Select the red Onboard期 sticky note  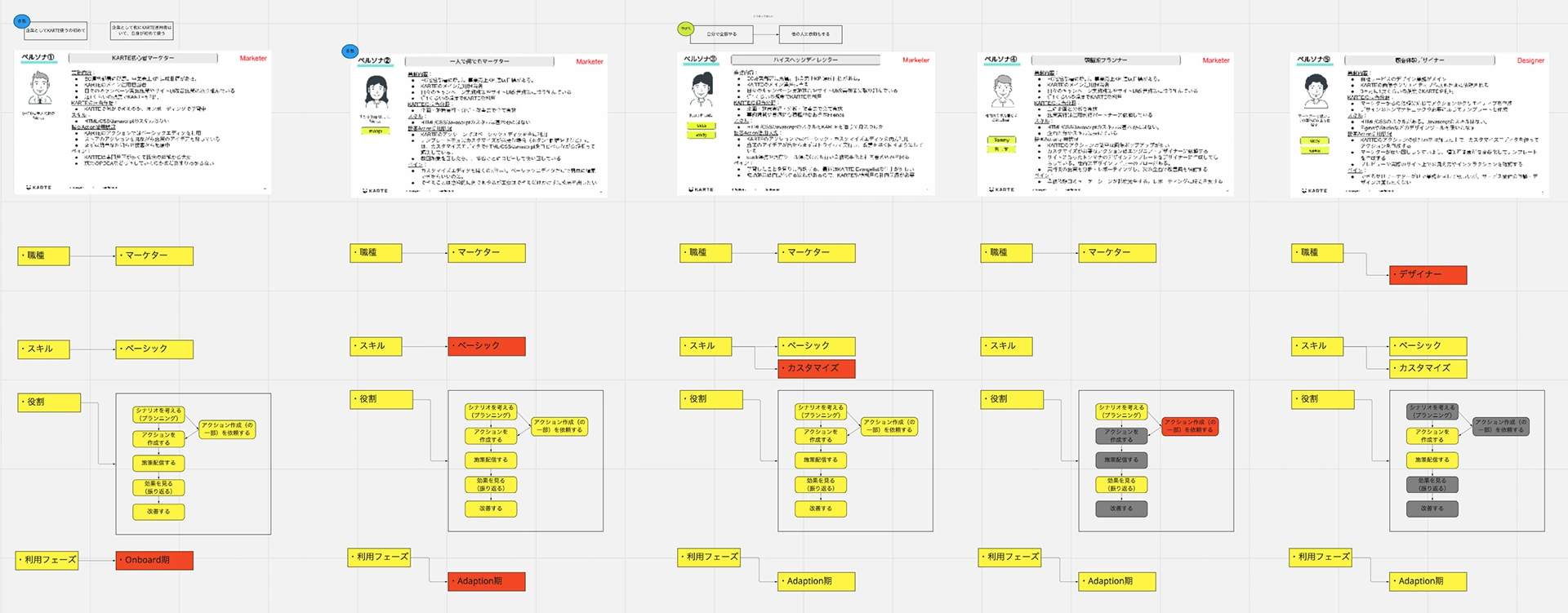154,560
